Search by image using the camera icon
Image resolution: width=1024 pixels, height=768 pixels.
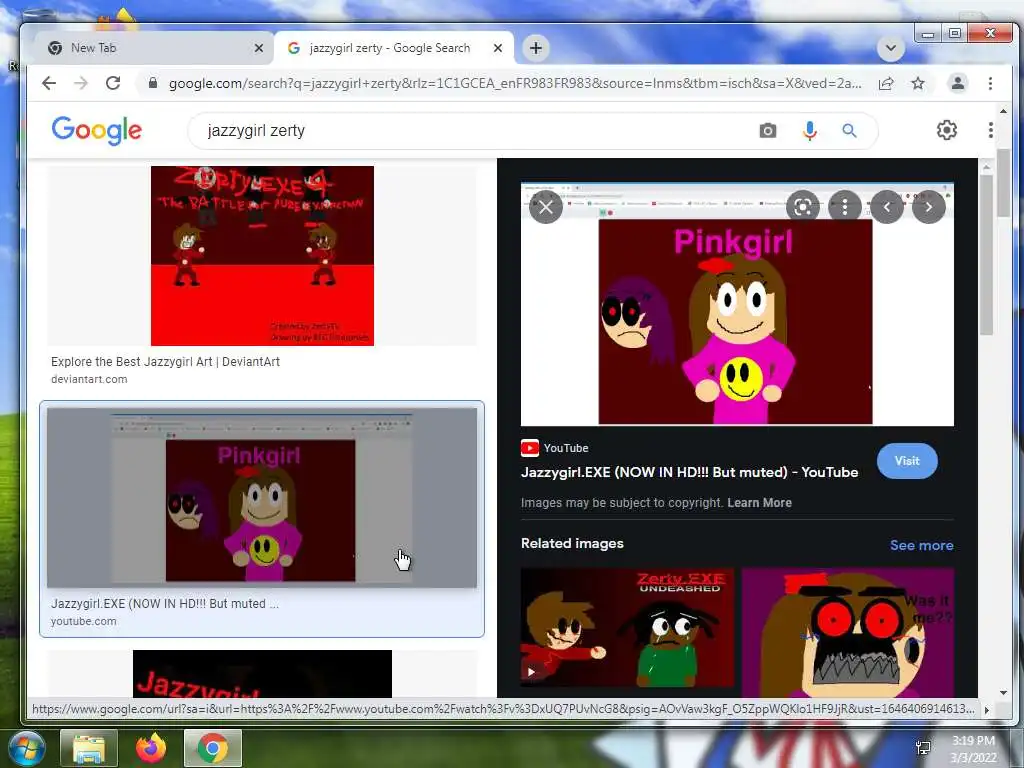pos(768,131)
